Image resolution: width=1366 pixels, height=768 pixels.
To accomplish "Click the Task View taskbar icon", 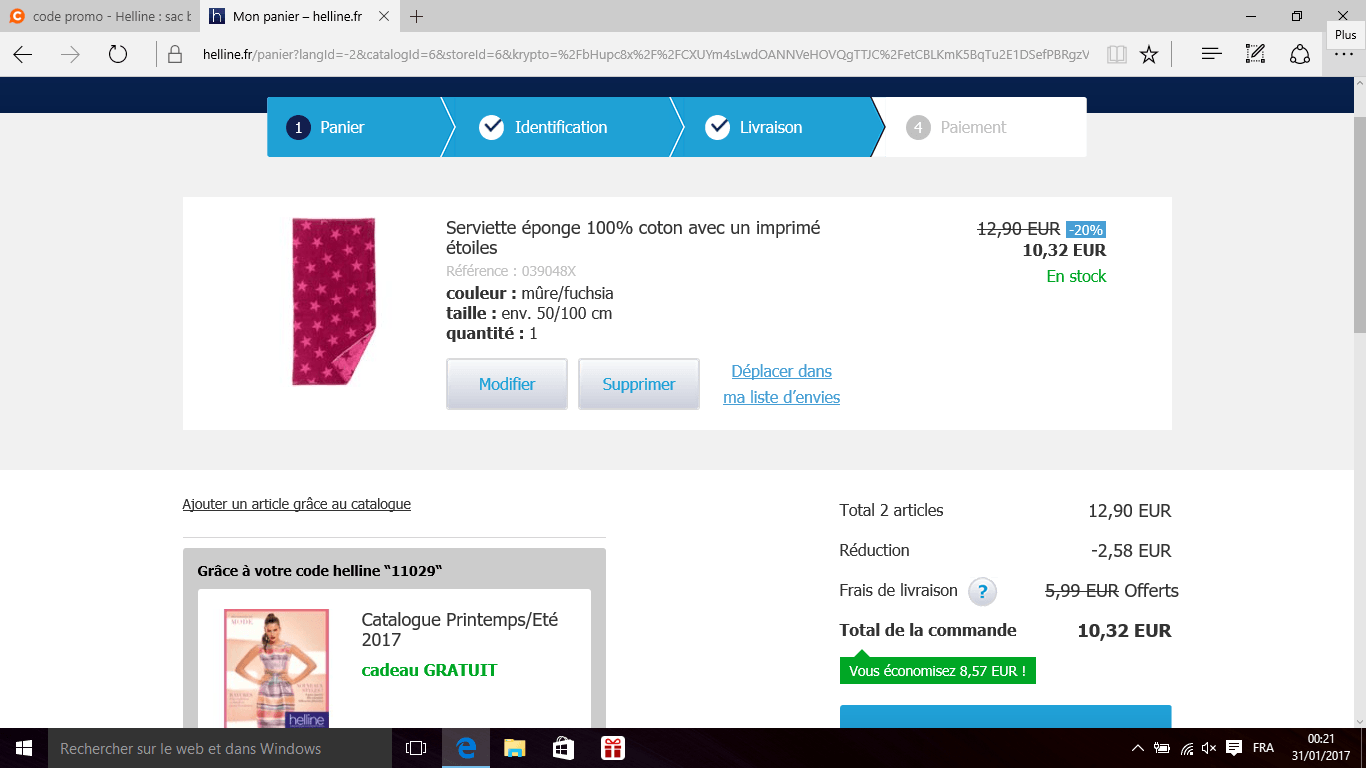I will (416, 748).
